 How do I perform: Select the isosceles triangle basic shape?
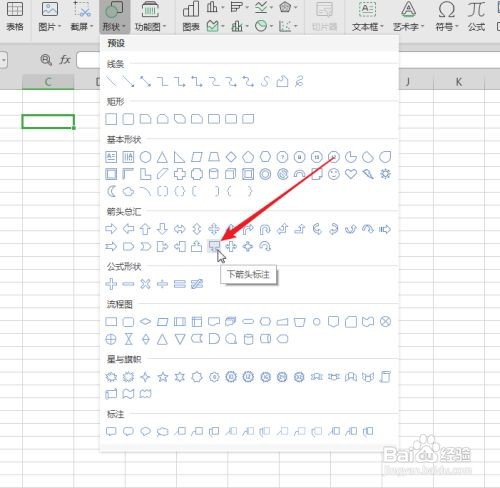point(162,157)
